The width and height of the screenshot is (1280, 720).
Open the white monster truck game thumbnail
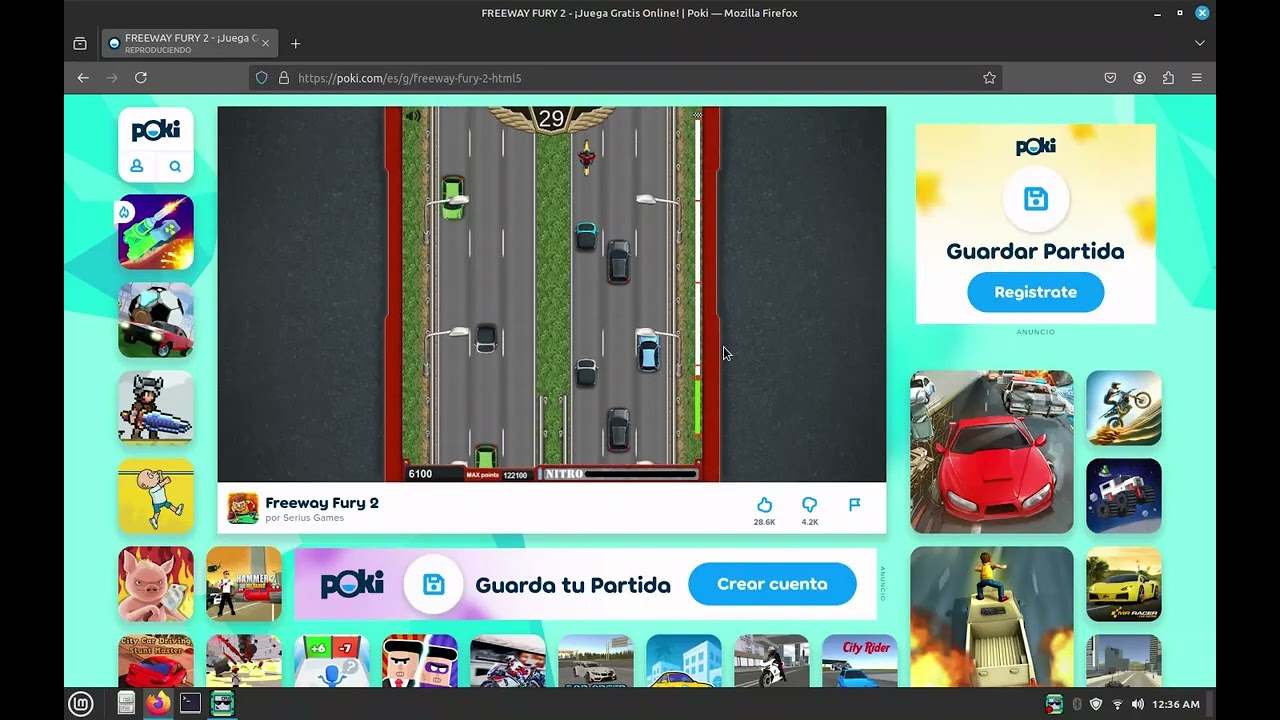click(1124, 496)
